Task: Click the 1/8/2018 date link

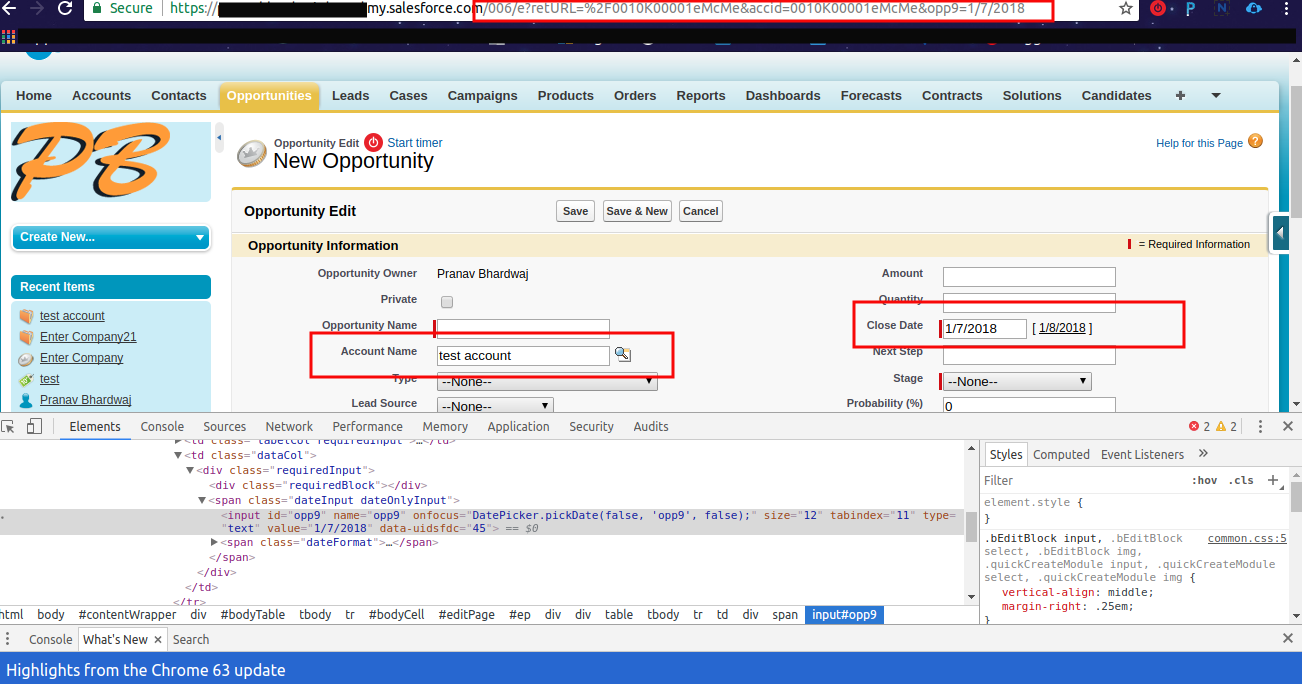Action: [x=1062, y=328]
